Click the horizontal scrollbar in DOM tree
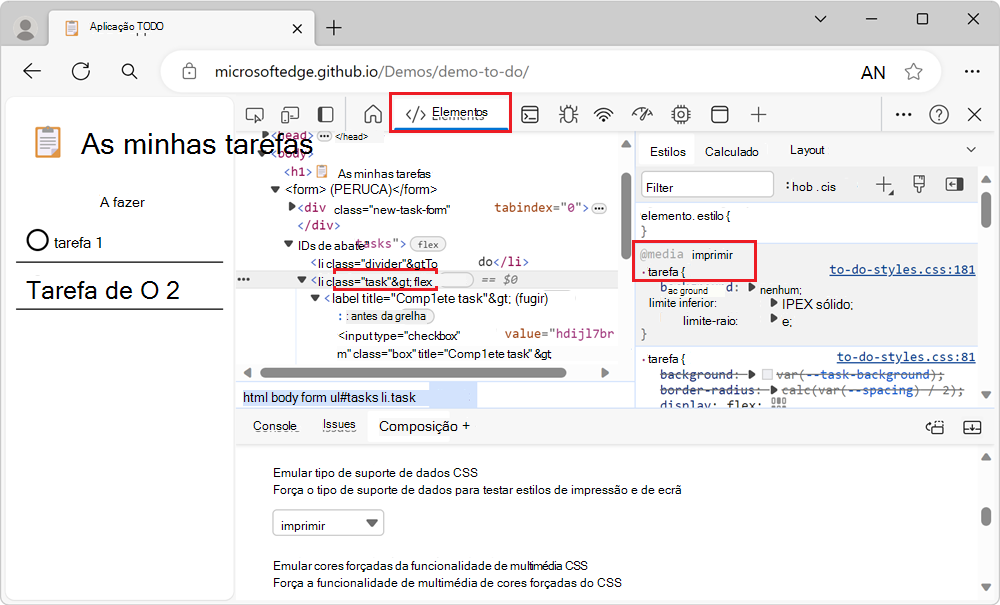The width and height of the screenshot is (1000, 605). (413, 373)
